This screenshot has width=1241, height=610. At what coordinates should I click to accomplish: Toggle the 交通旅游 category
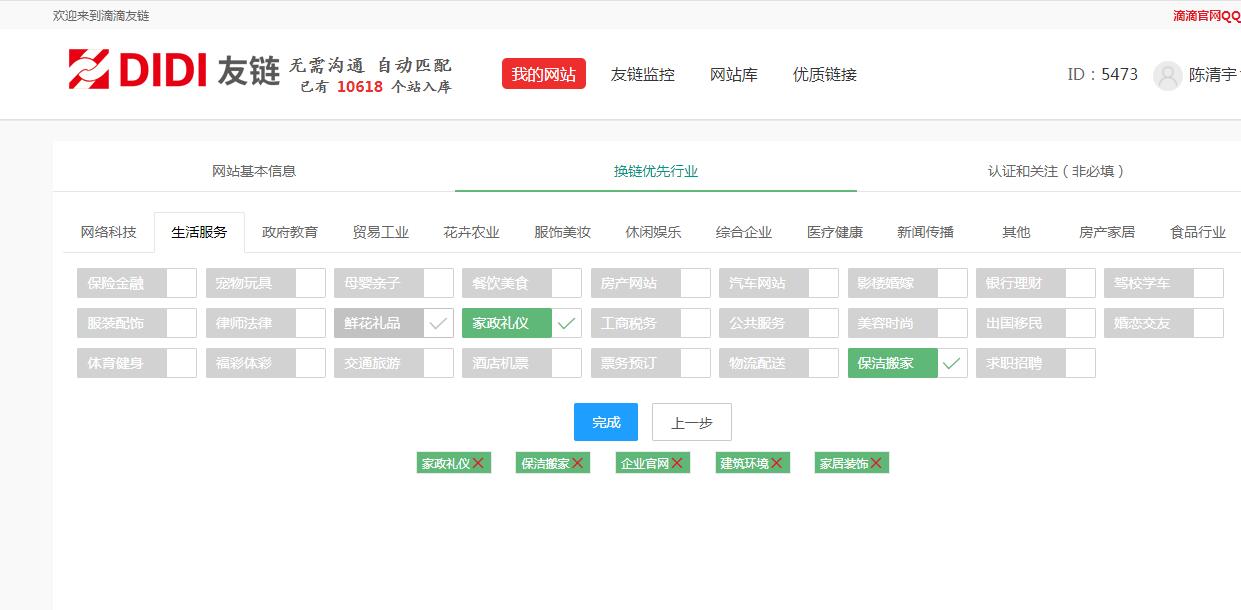tap(394, 363)
